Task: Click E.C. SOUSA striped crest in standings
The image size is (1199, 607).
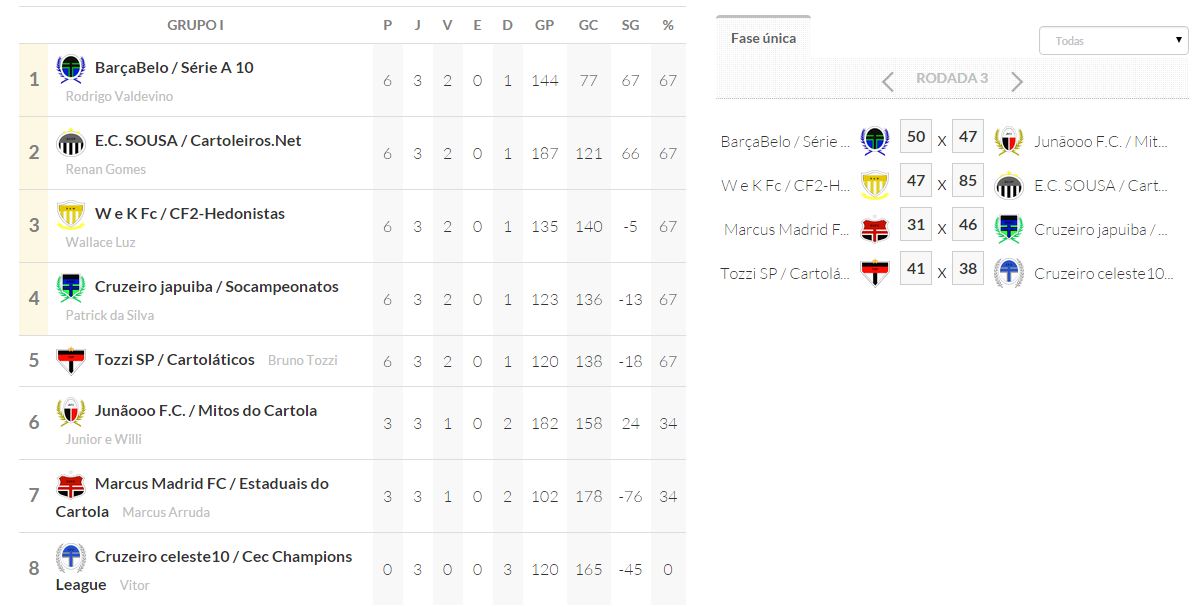Action: point(71,143)
